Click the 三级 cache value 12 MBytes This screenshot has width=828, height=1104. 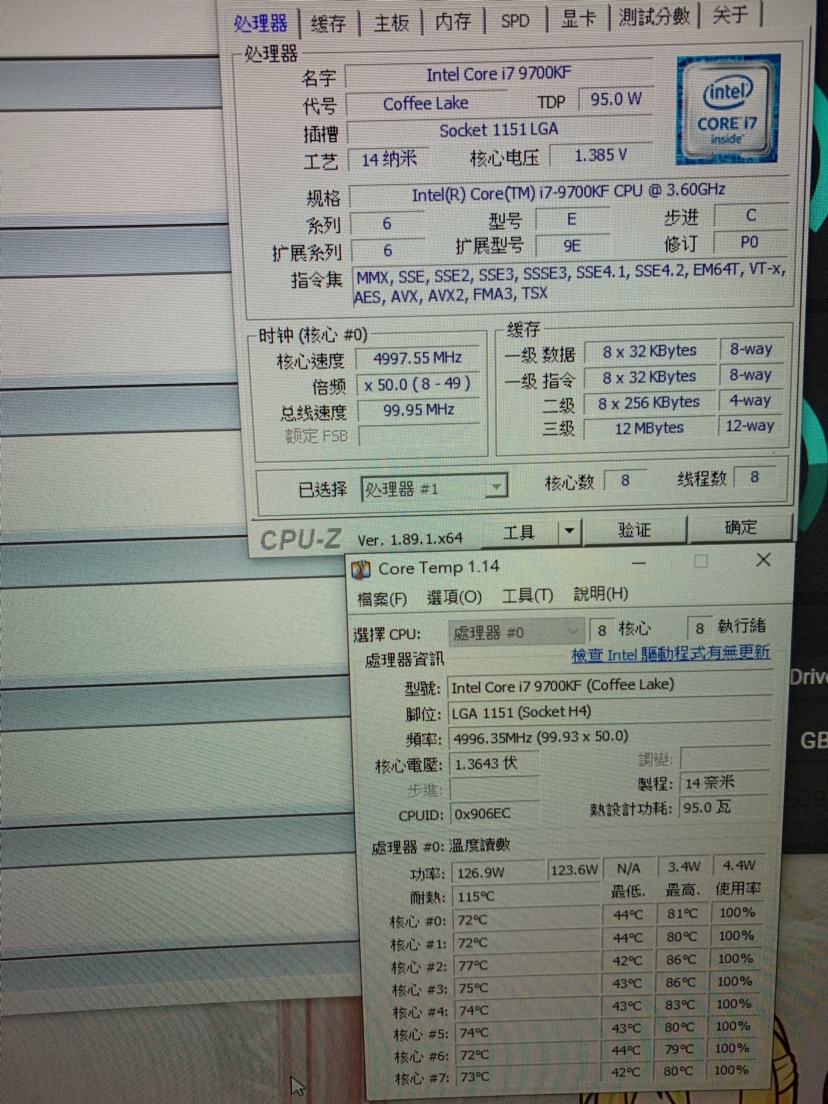649,427
